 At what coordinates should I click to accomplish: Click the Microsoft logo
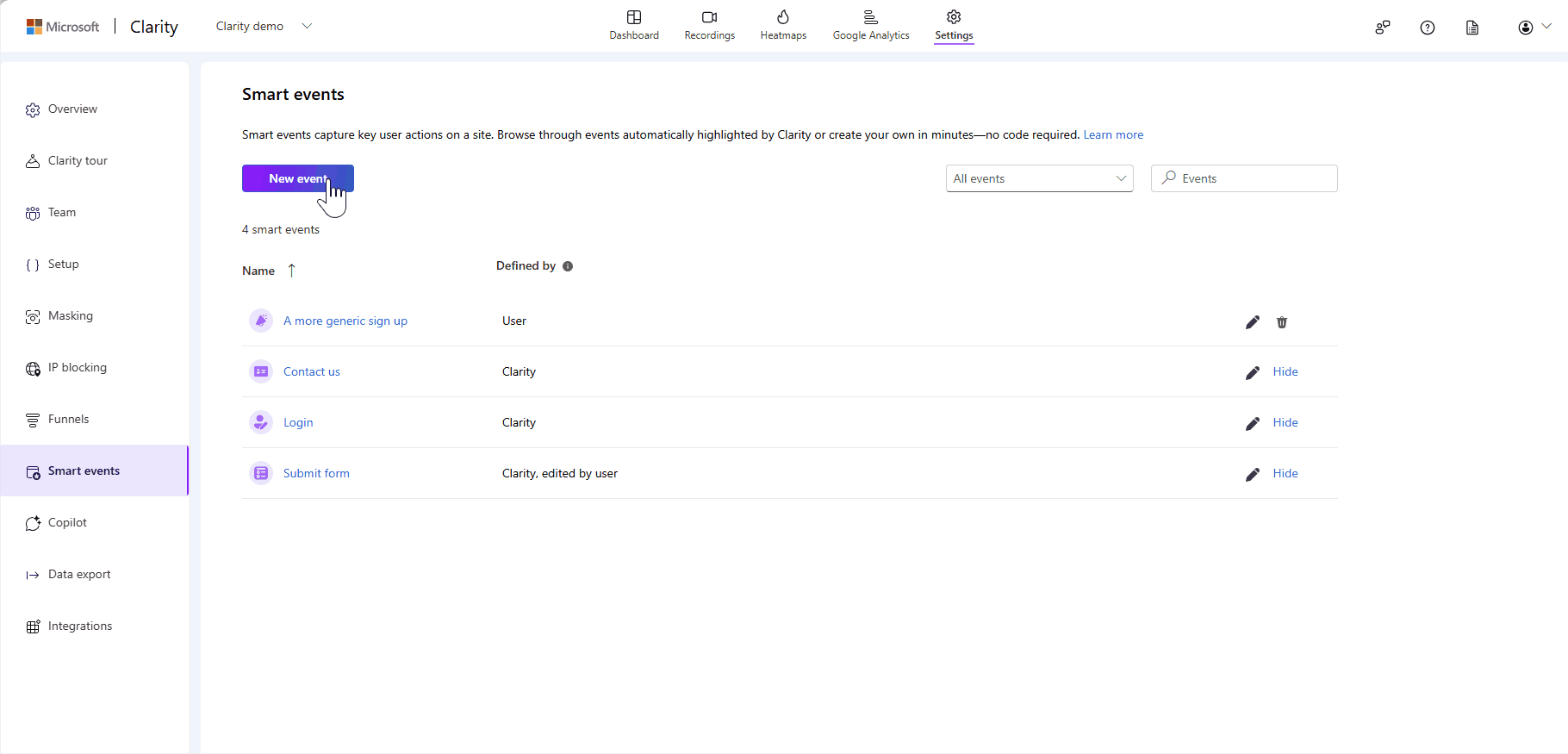63,27
